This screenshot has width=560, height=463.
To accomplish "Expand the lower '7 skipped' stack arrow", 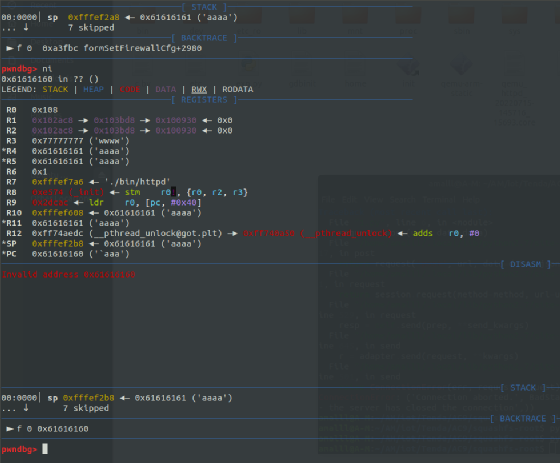I will click(x=26, y=408).
